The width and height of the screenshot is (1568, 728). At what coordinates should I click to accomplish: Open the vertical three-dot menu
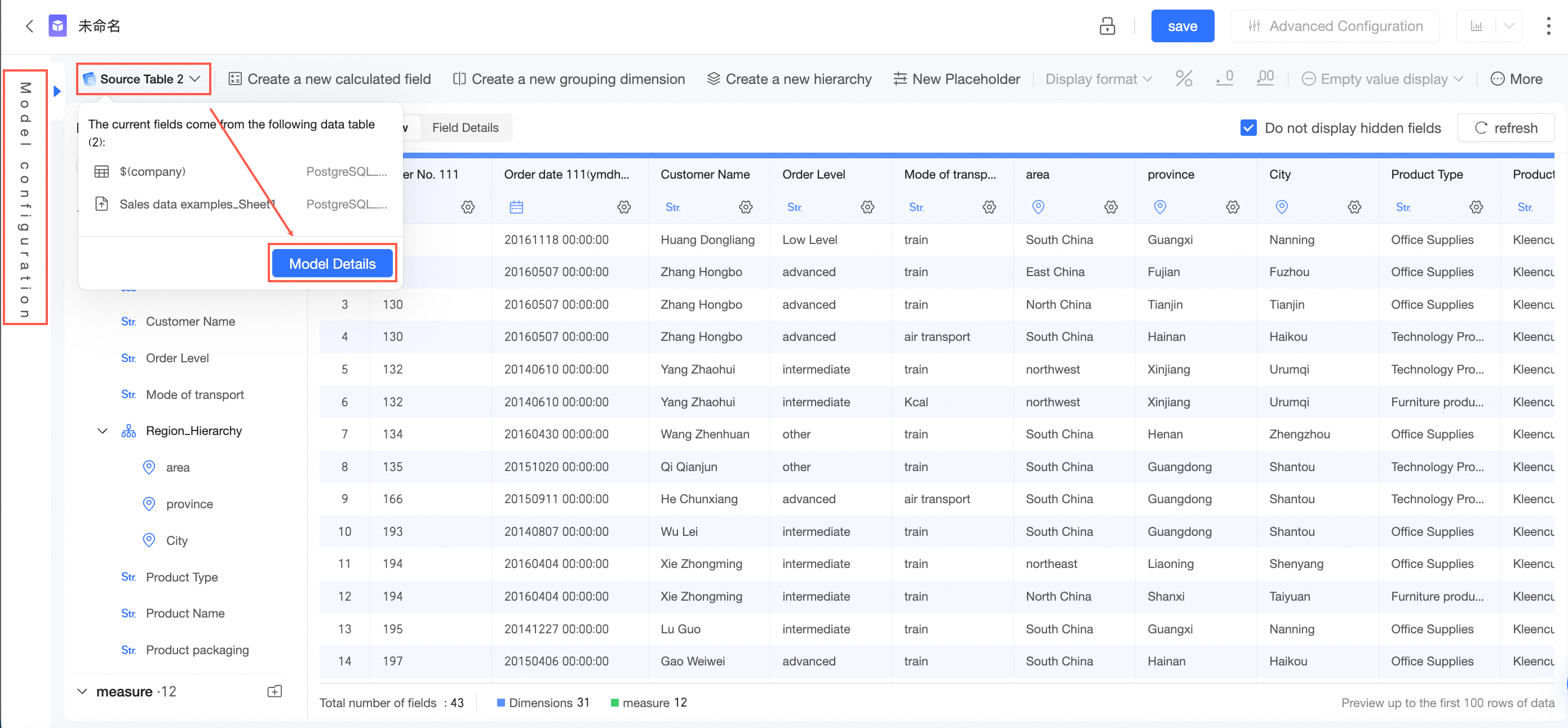pyautogui.click(x=1548, y=26)
